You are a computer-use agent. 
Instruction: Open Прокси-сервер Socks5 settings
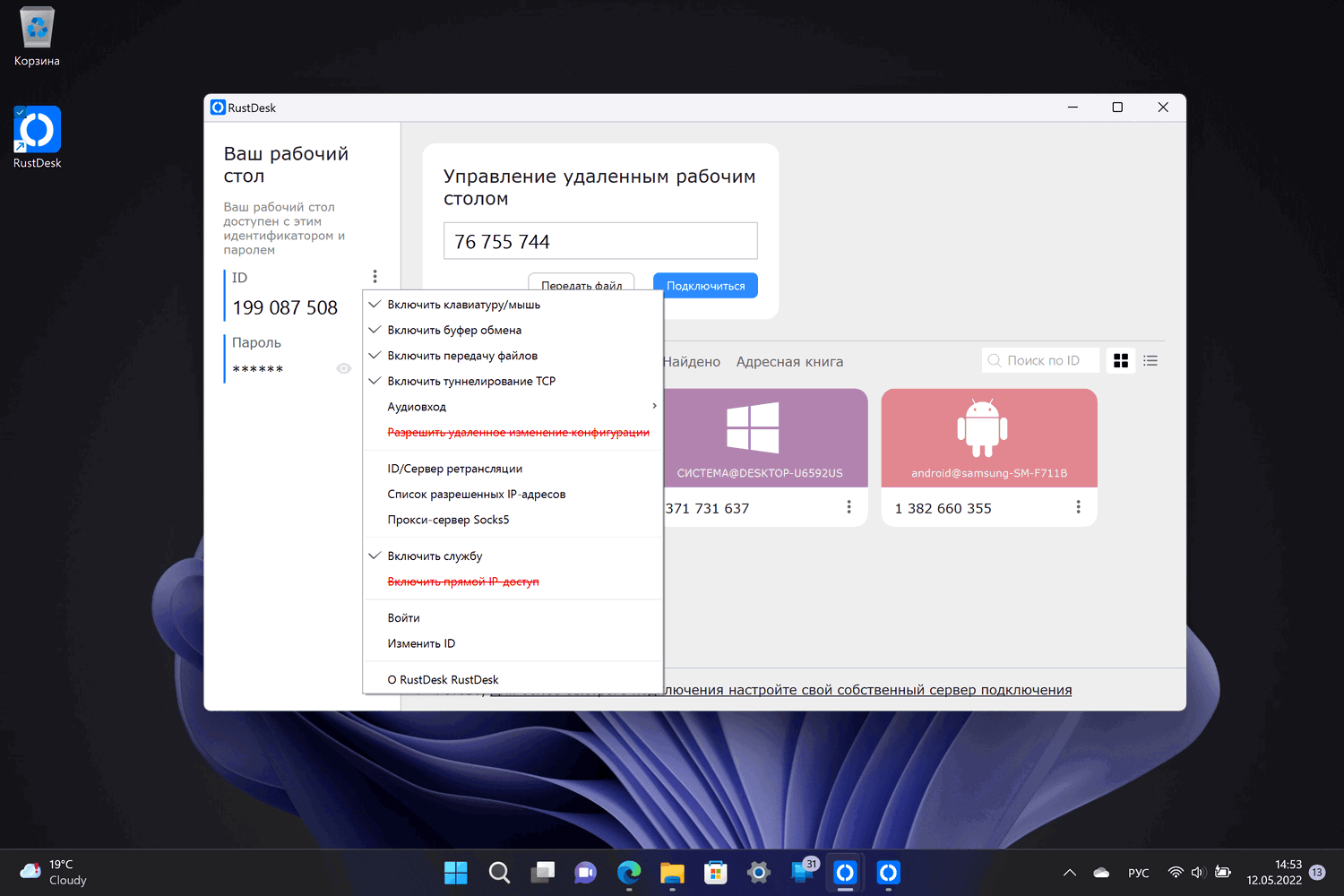[513, 520]
